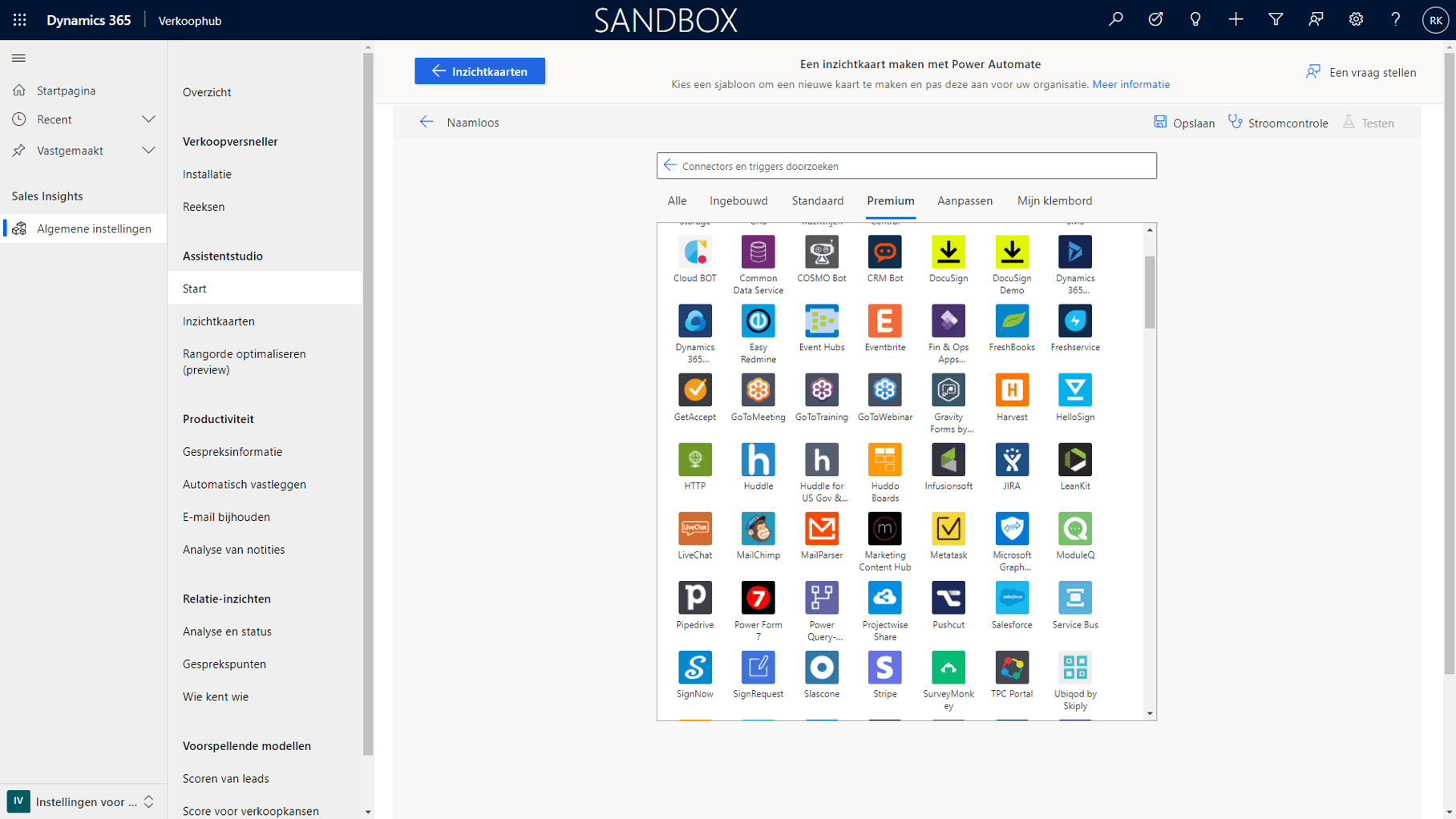Run the Stroomcontrole flow checker
This screenshot has height=819, width=1456.
(1278, 123)
